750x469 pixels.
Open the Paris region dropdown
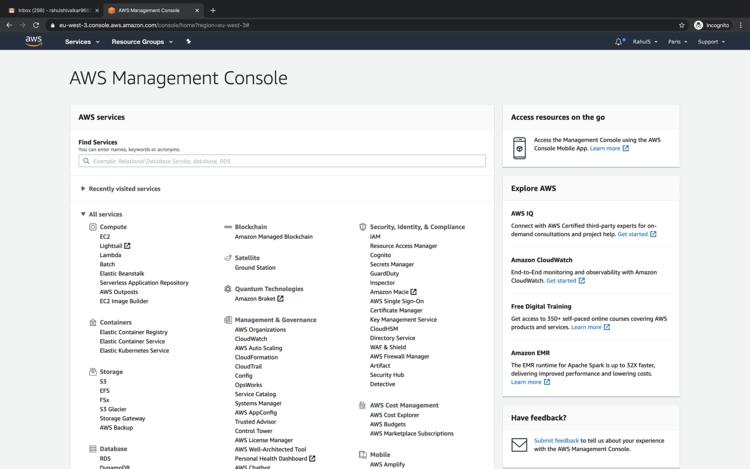coord(677,42)
